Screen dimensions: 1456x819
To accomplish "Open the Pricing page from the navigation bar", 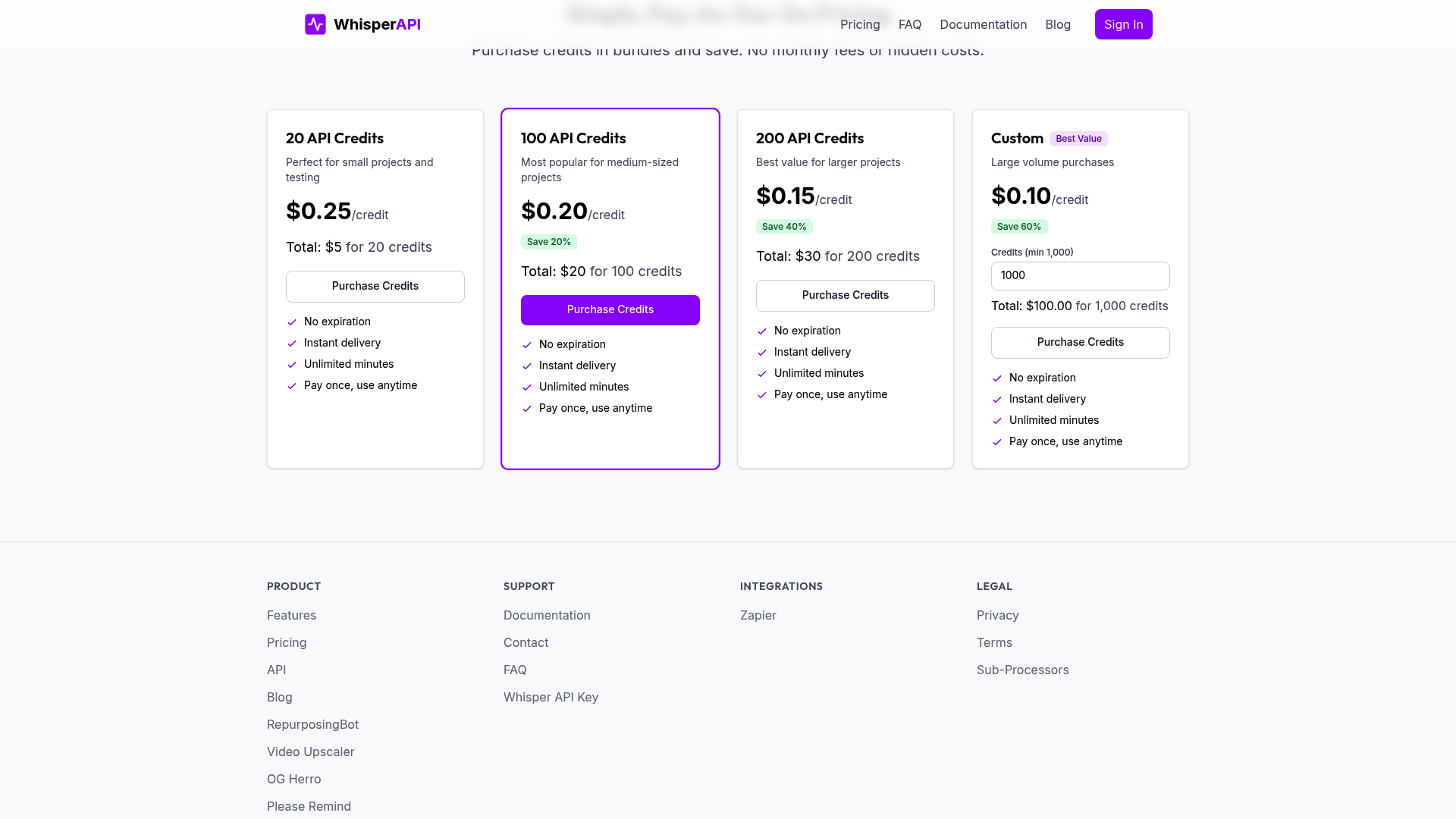I will 860,24.
